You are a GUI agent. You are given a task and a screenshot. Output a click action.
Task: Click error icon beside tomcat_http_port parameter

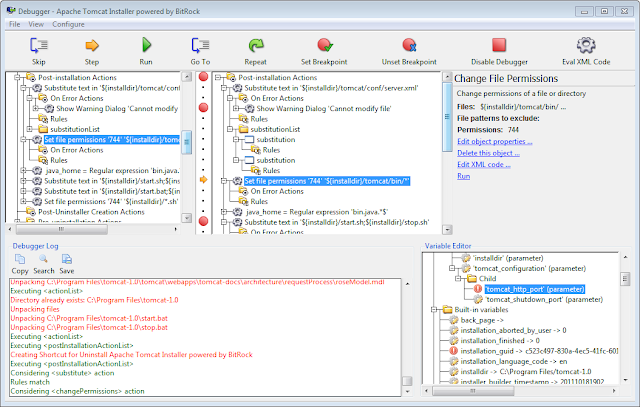[x=478, y=289]
